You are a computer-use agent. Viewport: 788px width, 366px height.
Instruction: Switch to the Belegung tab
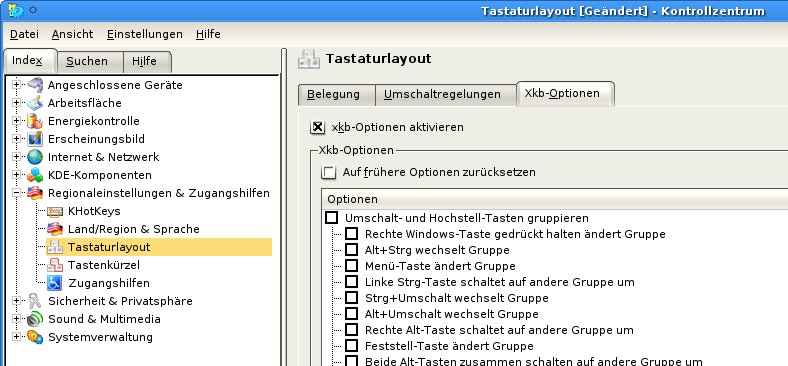point(336,95)
